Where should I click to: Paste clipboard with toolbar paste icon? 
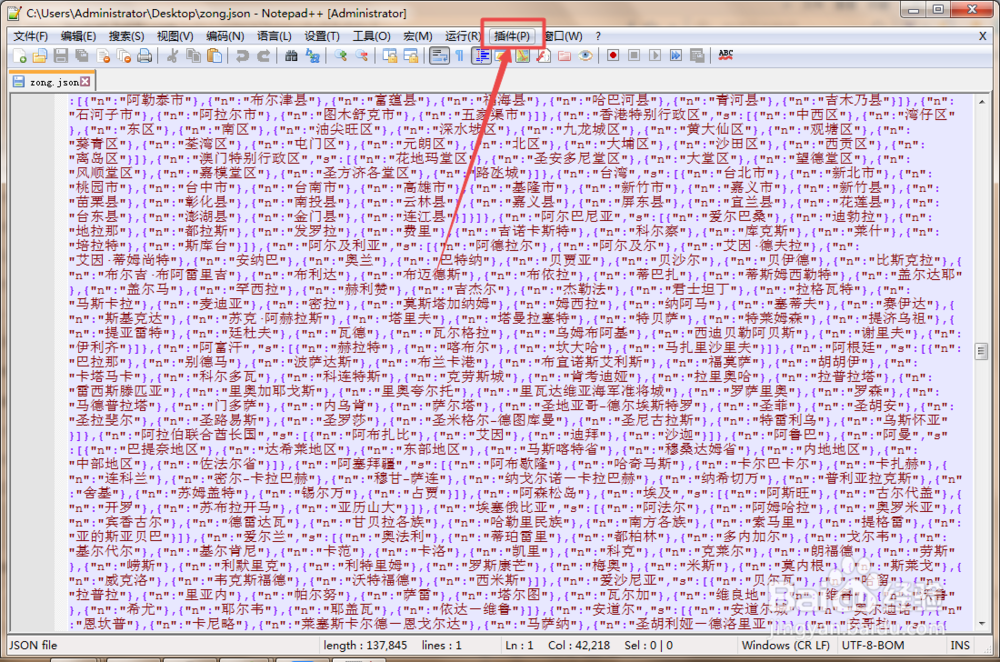pos(215,56)
